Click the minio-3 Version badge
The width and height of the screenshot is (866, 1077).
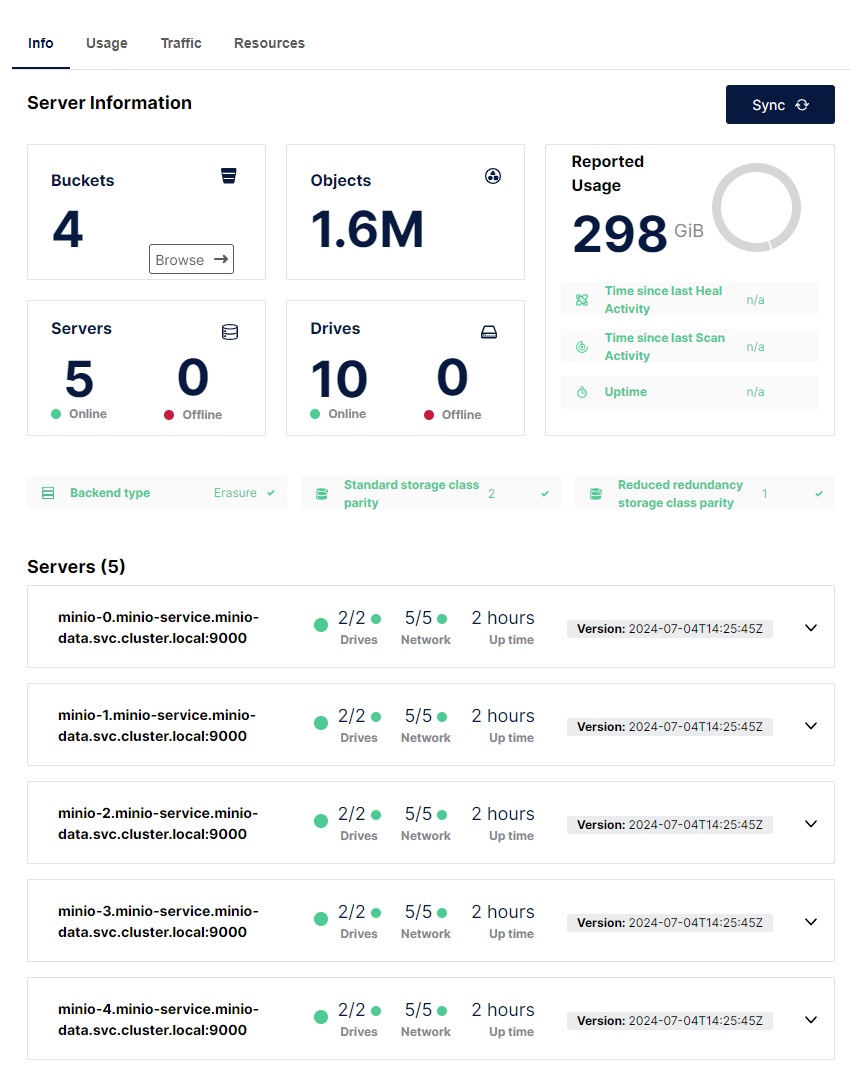pyautogui.click(x=670, y=923)
